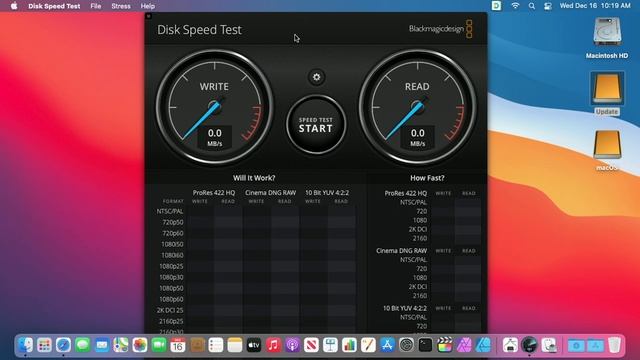
Task: Click the date and time clock
Action: [x=595, y=6]
